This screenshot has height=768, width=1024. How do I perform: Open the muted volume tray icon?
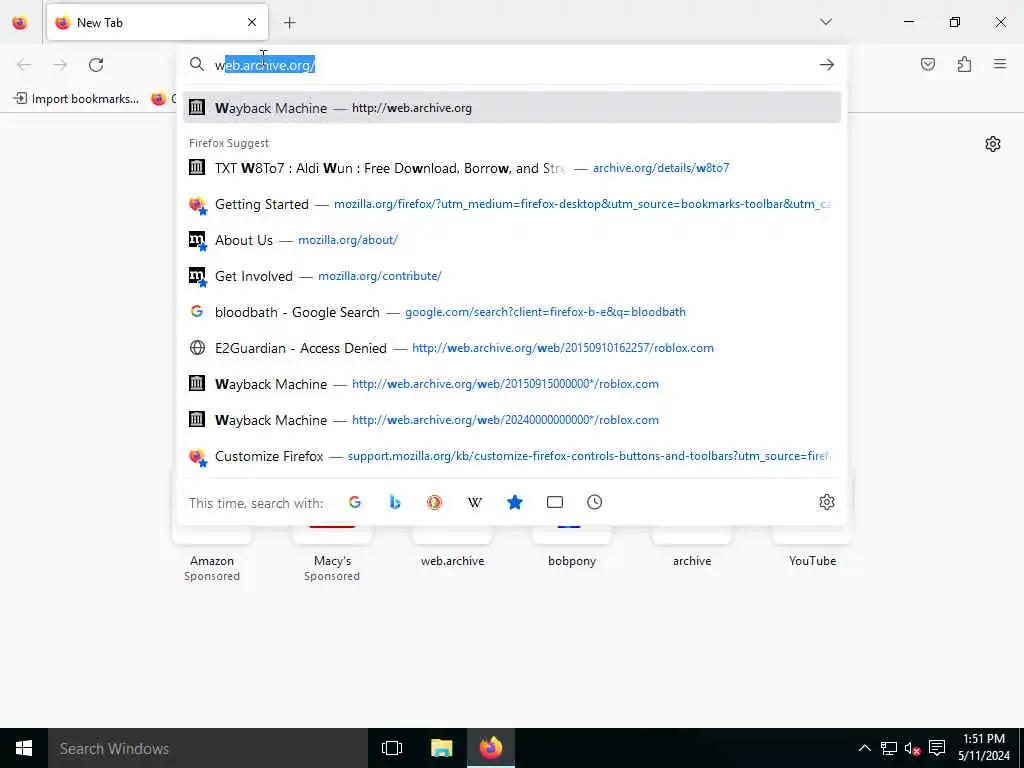tap(912, 748)
